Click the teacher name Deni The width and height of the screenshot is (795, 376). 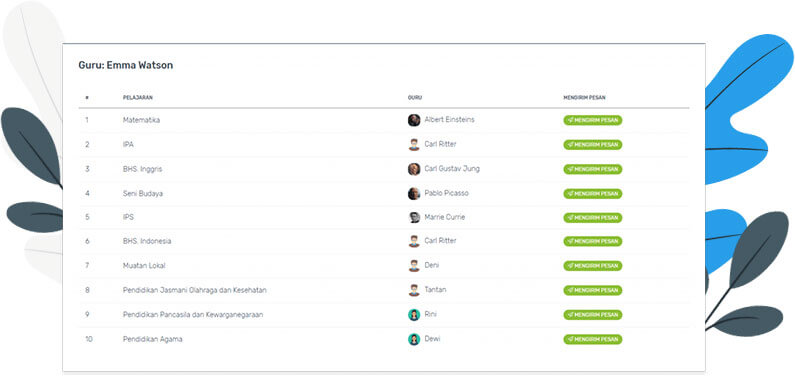coord(432,265)
